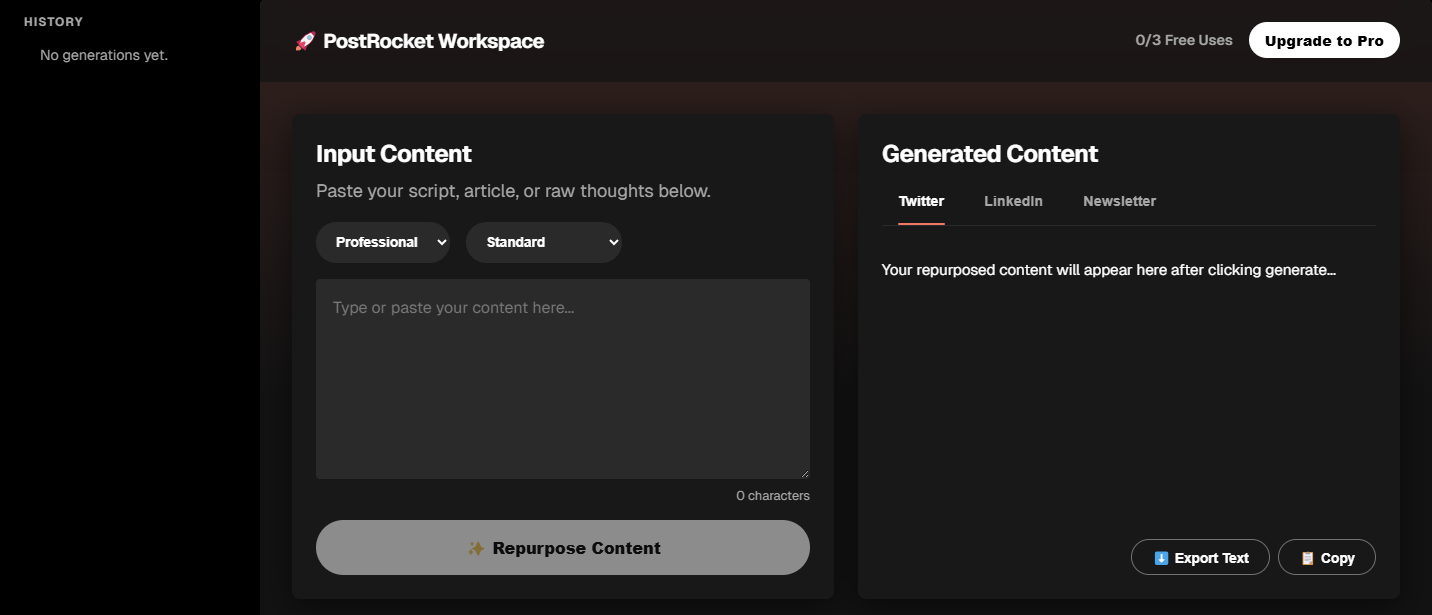The image size is (1432, 615).
Task: Switch to the Twitter tab
Action: (921, 201)
